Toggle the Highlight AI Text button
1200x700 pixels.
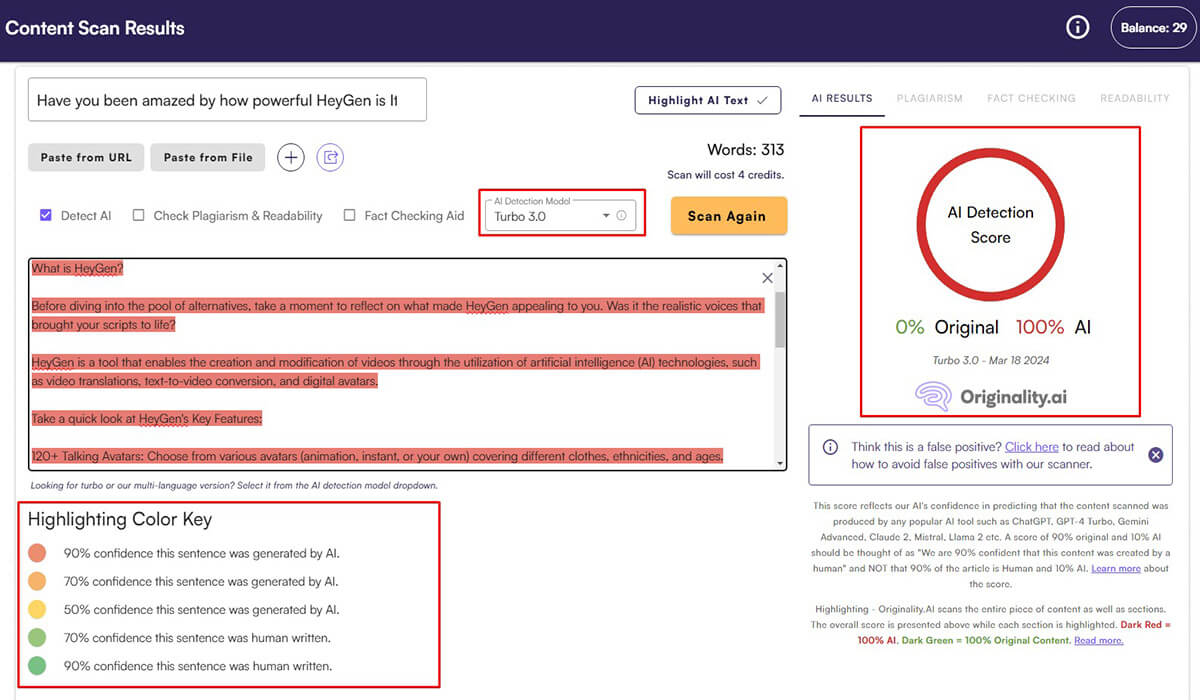[707, 100]
